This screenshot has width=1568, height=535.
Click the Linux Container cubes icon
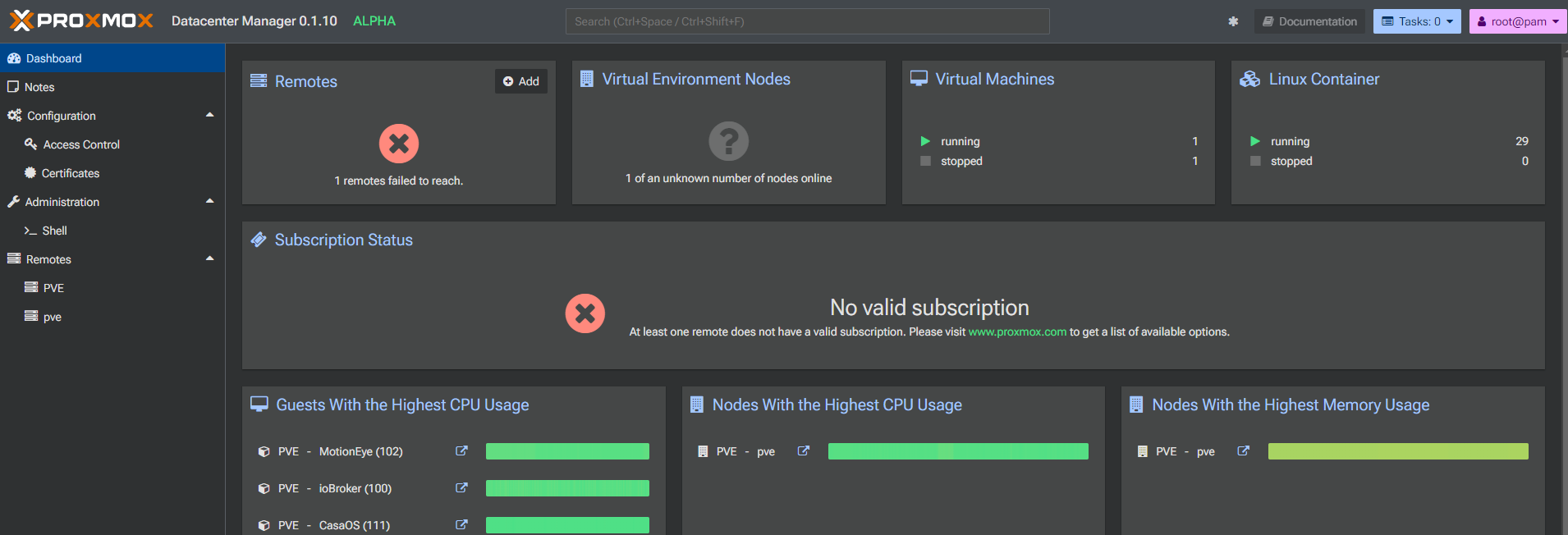pos(1249,79)
